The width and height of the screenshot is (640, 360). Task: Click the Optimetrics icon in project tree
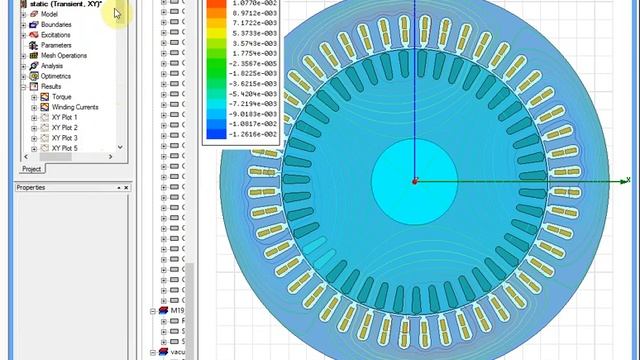34,76
